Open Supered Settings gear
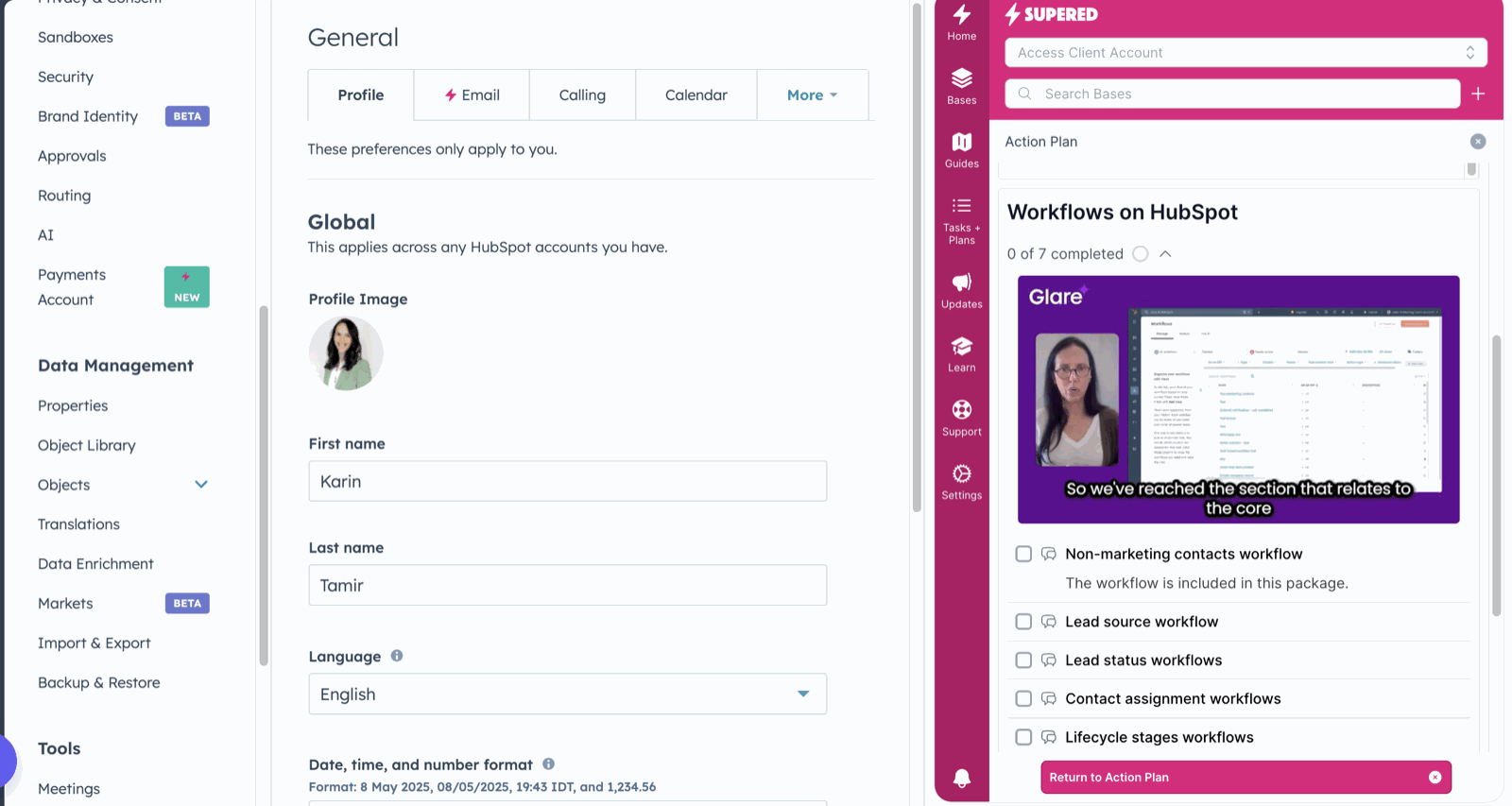Screen dimensions: 1512x806 click(x=961, y=482)
